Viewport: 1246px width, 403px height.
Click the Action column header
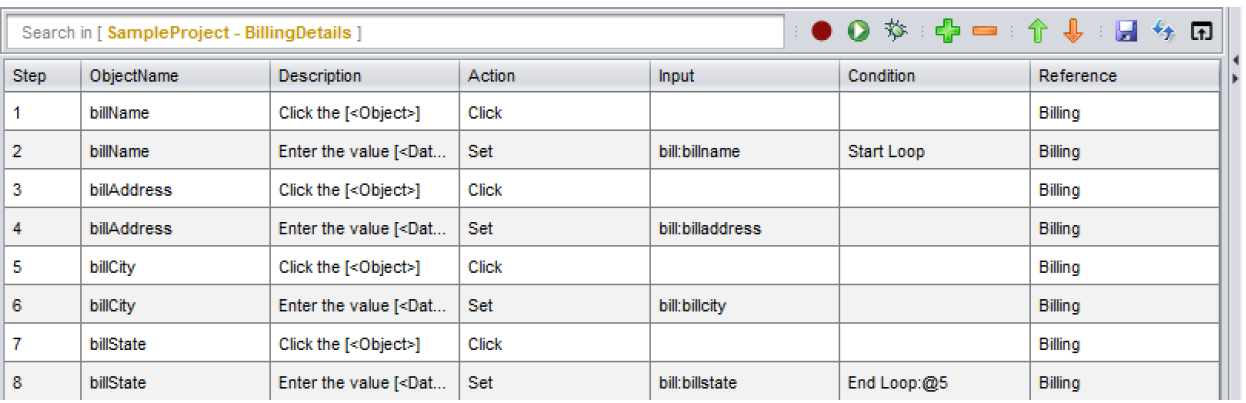[554, 76]
